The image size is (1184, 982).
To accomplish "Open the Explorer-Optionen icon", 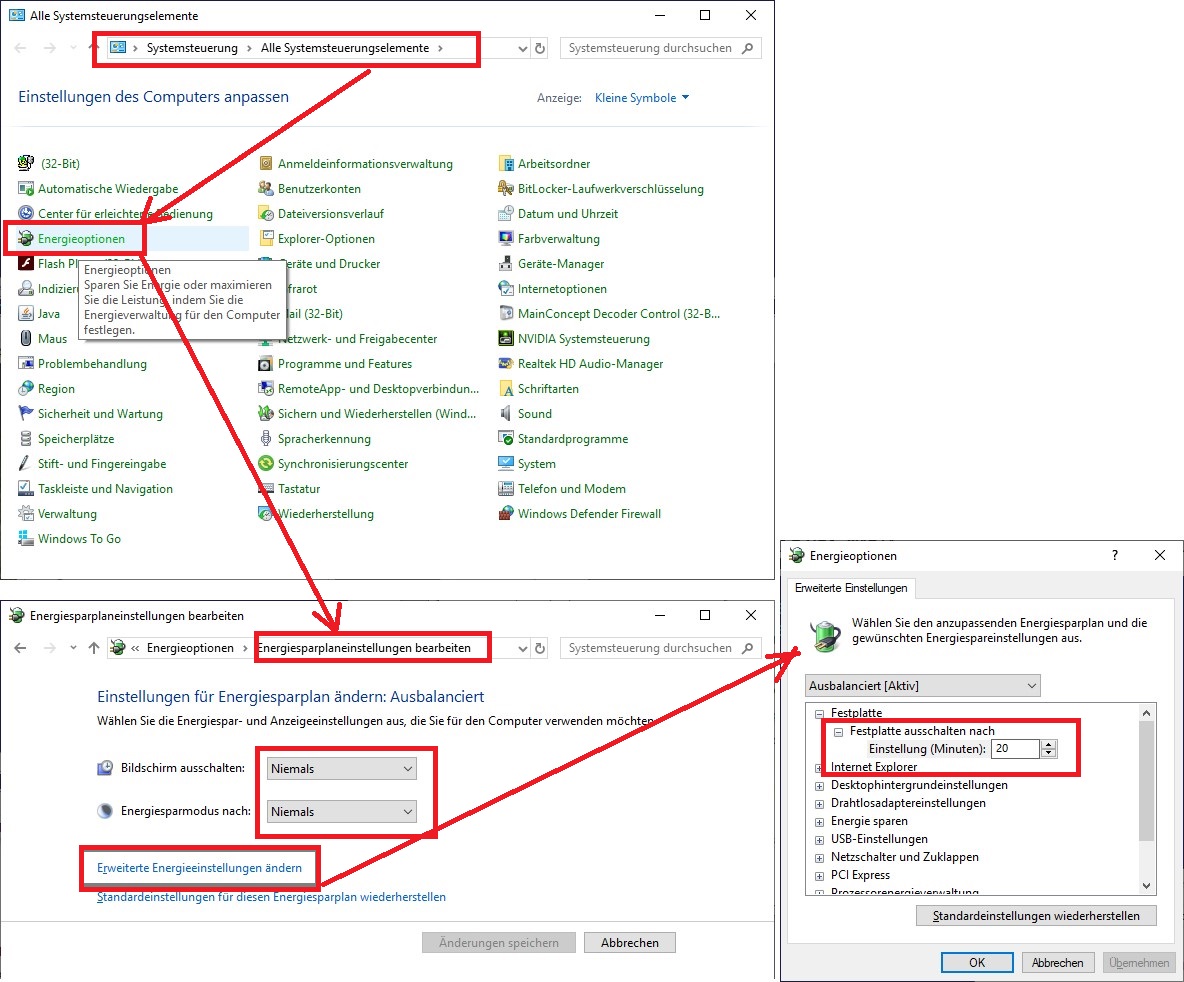I will click(266, 239).
